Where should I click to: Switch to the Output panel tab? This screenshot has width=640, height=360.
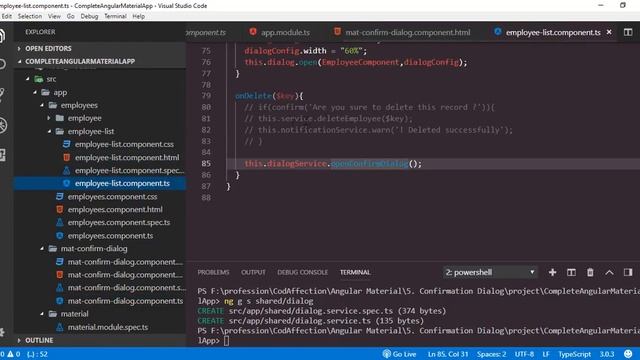coord(253,272)
